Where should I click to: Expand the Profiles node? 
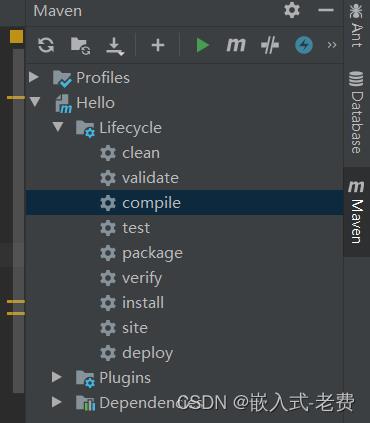(33, 77)
